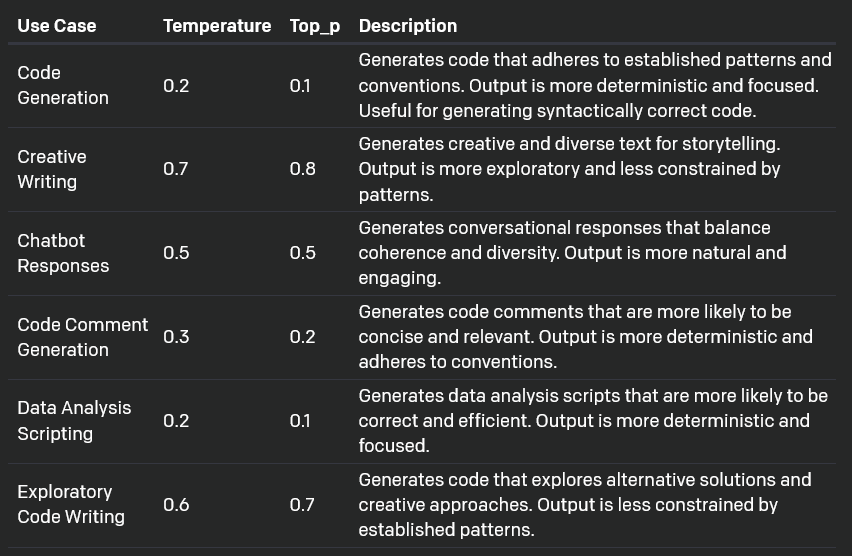The height and width of the screenshot is (556, 852).
Task: Click the Chatbot Responses temperature value
Action: point(176,253)
